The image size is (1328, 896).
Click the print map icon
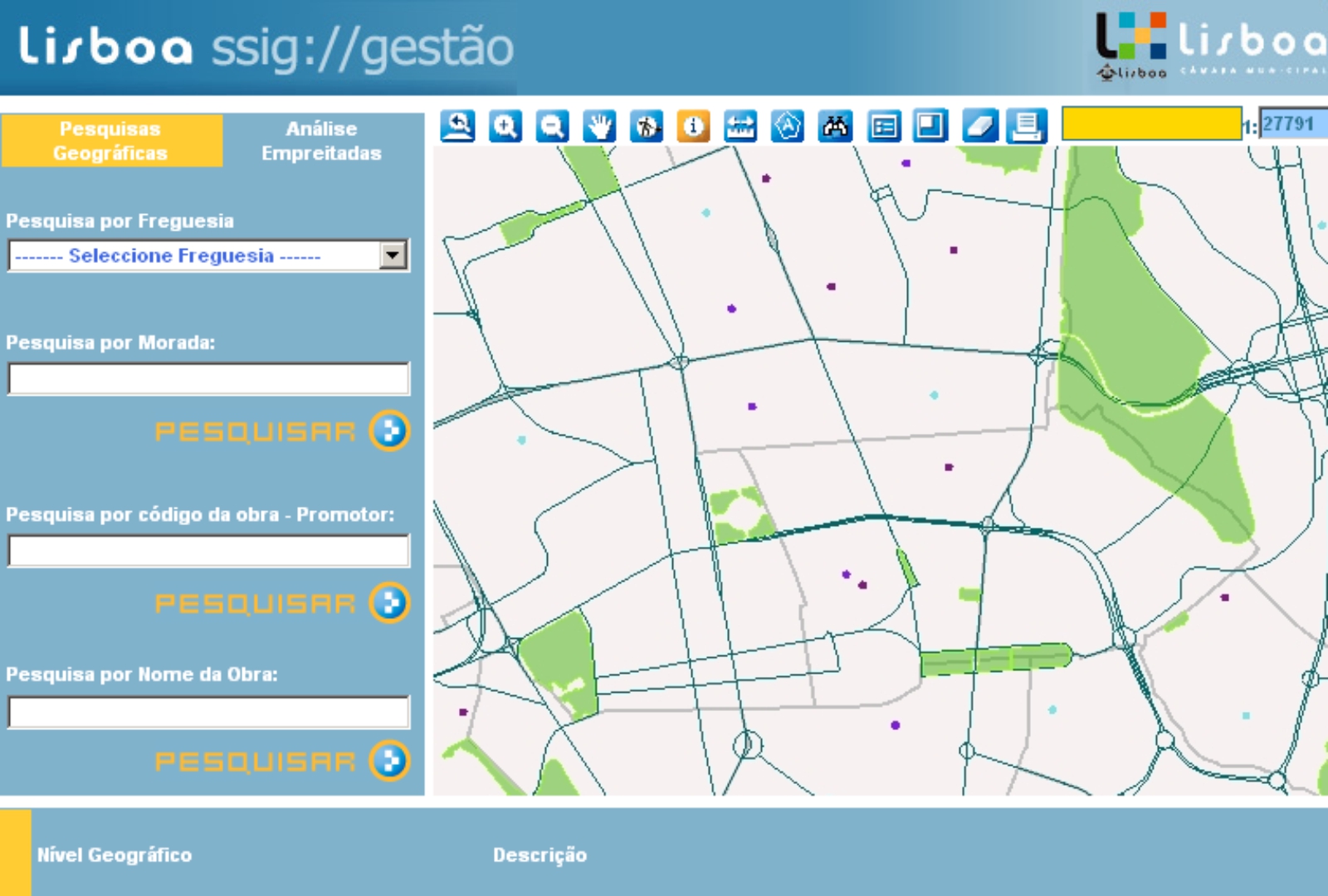[1027, 126]
